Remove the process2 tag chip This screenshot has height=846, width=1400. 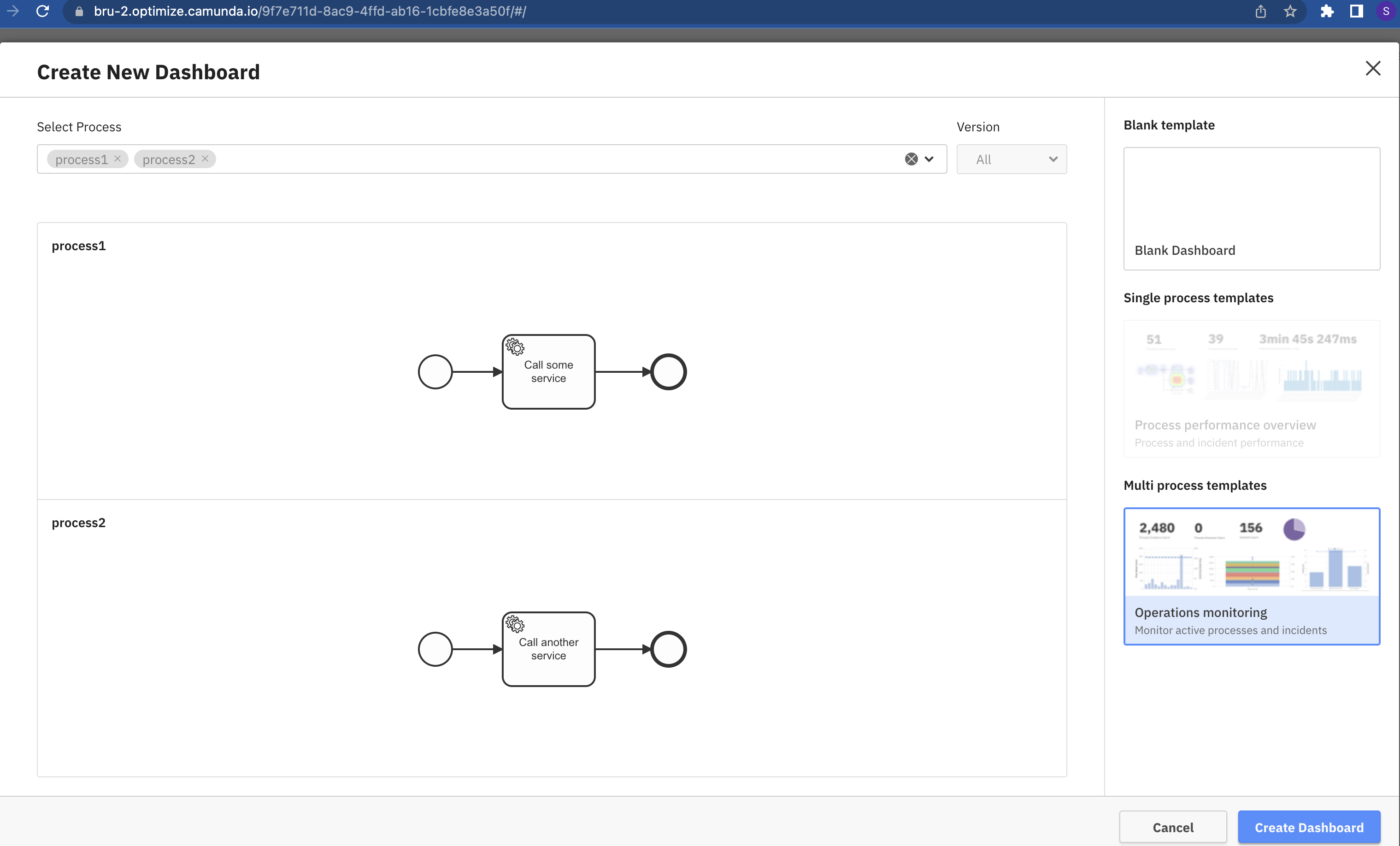pyautogui.click(x=205, y=159)
